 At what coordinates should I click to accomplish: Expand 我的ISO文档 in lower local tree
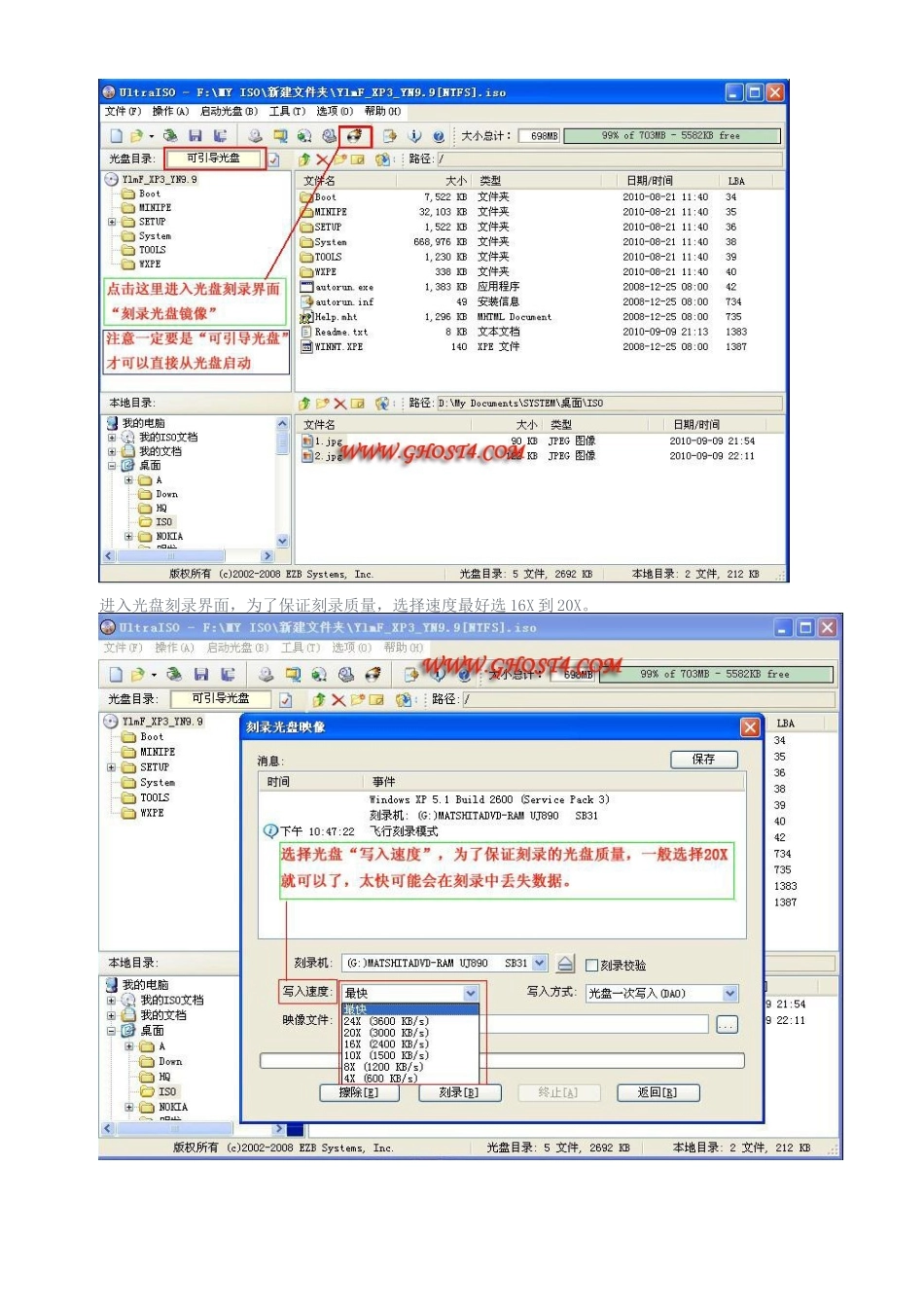coord(112,1001)
